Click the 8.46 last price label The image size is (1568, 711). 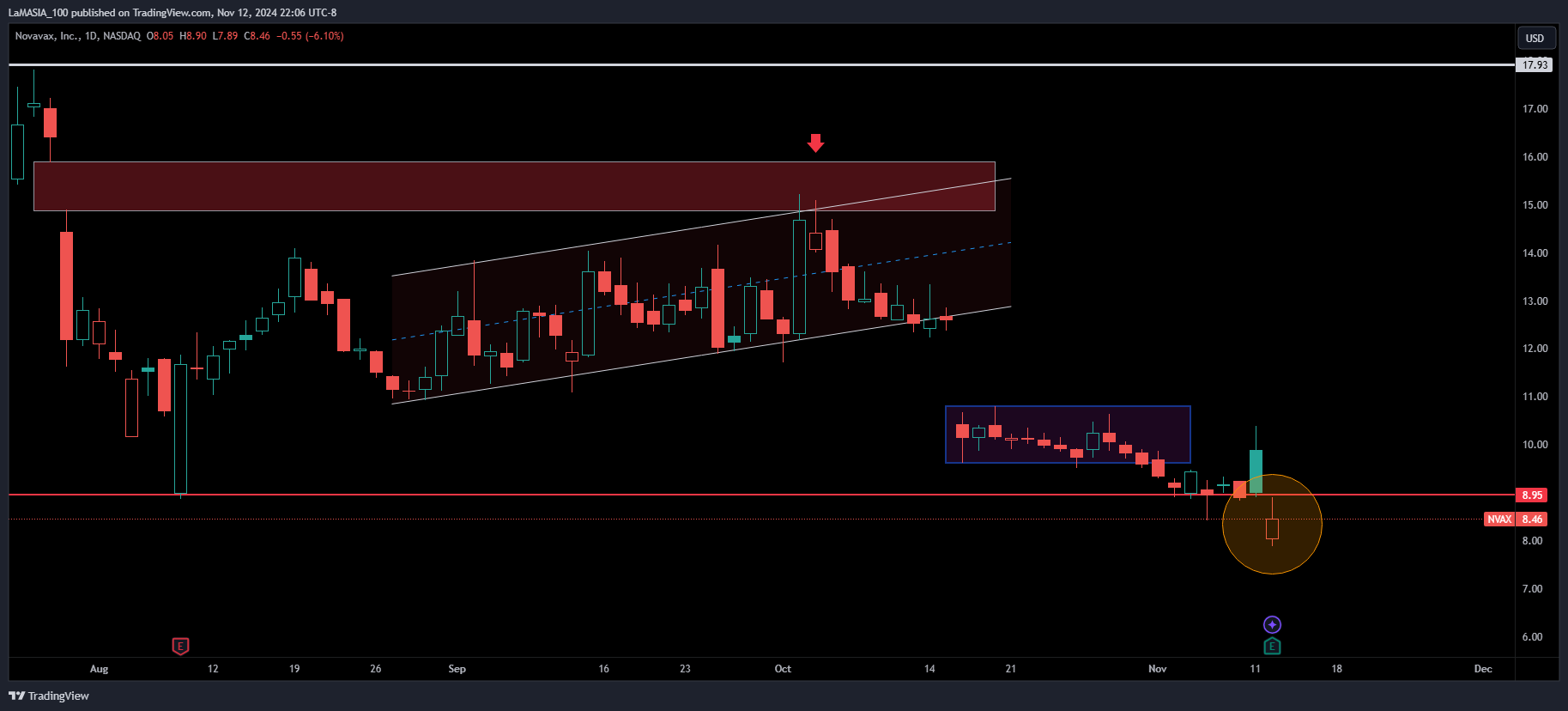1532,519
